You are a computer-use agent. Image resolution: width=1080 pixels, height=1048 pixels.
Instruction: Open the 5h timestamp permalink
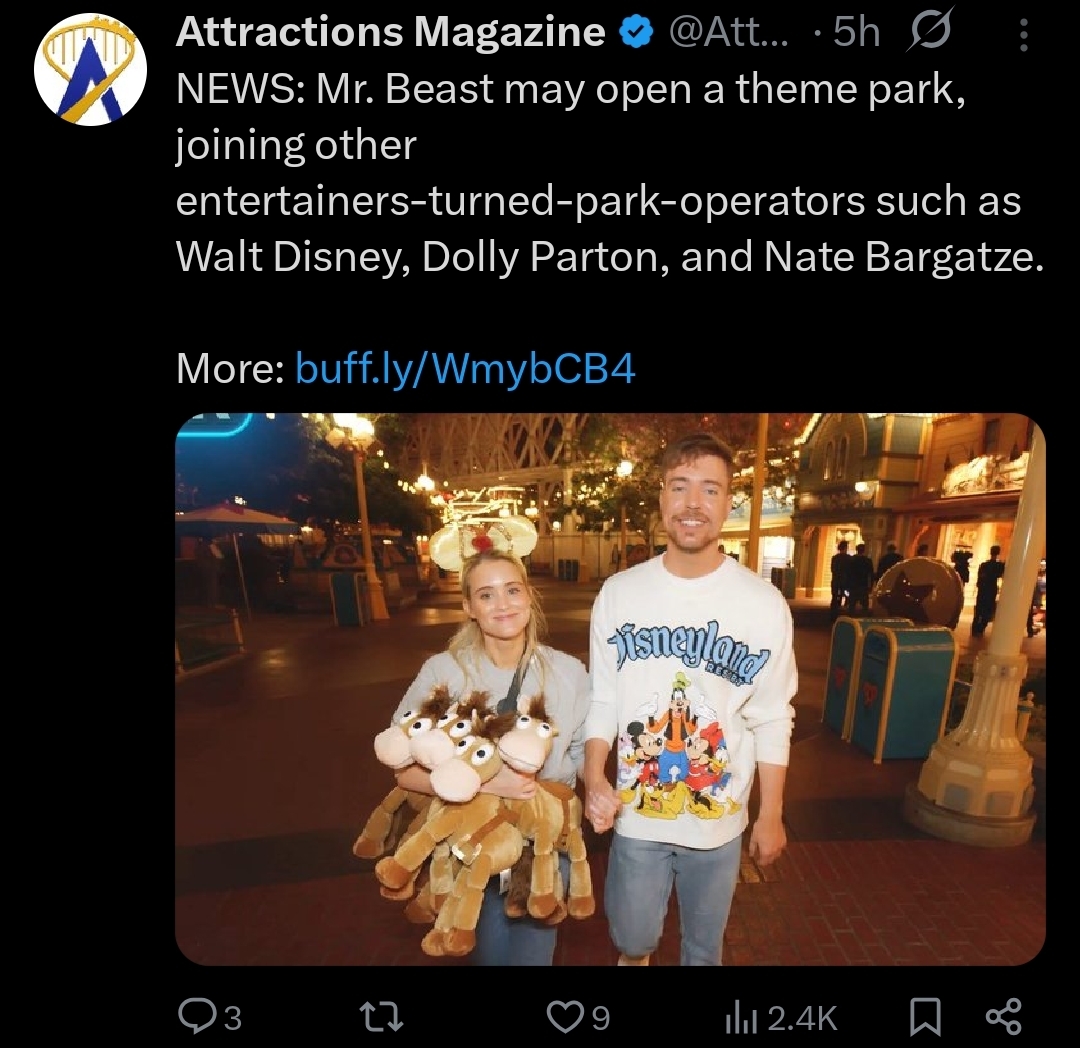[x=856, y=32]
